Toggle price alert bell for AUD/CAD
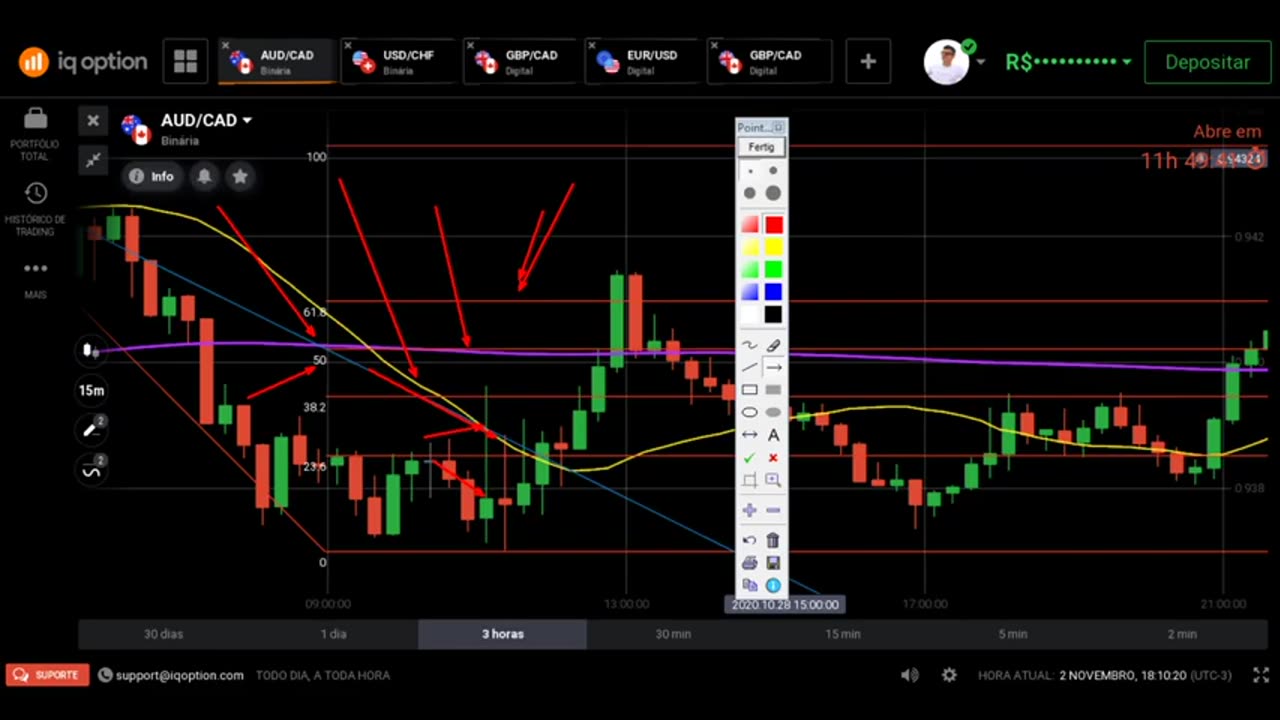 [x=204, y=176]
